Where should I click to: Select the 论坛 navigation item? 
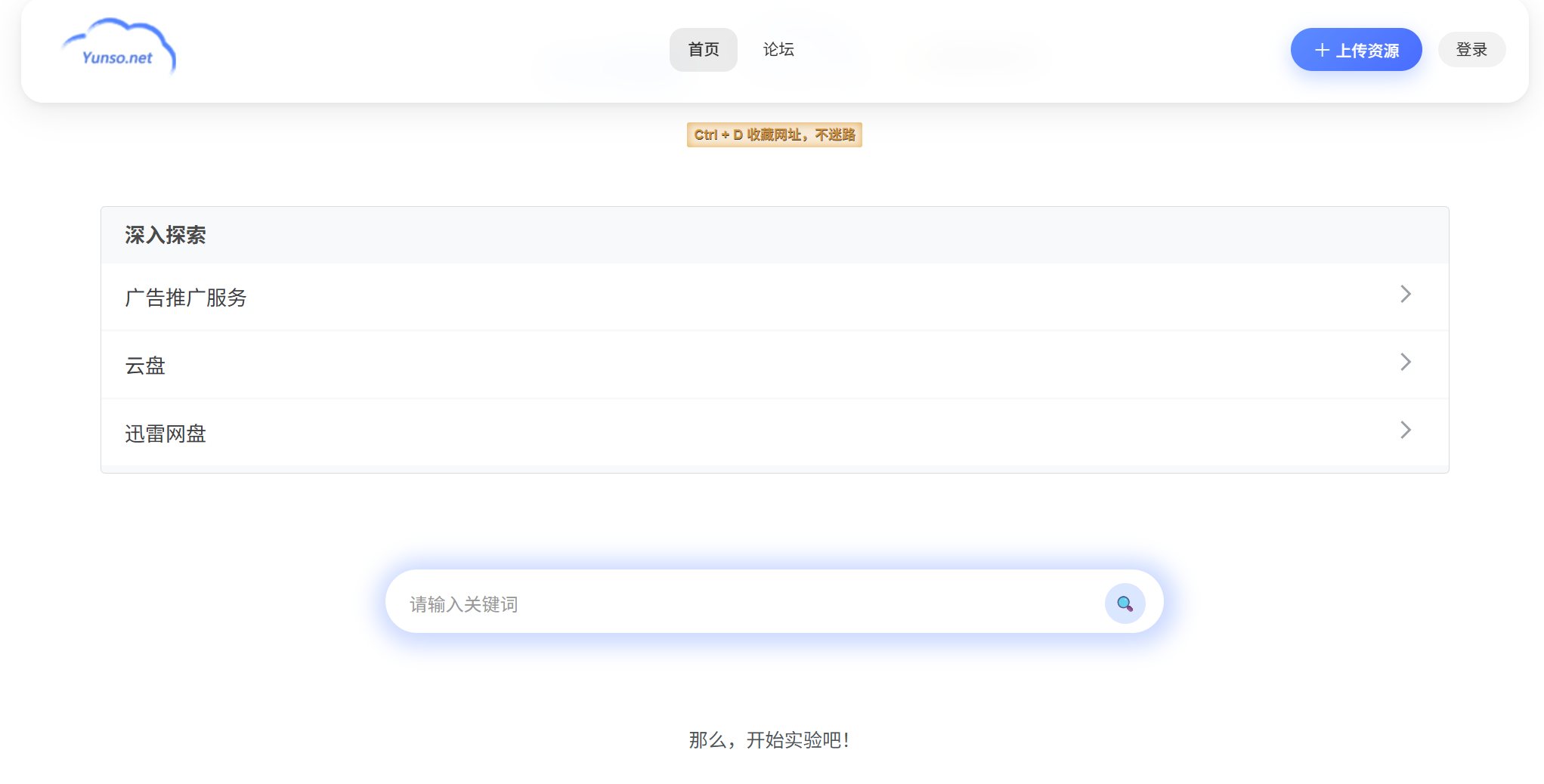[x=778, y=49]
